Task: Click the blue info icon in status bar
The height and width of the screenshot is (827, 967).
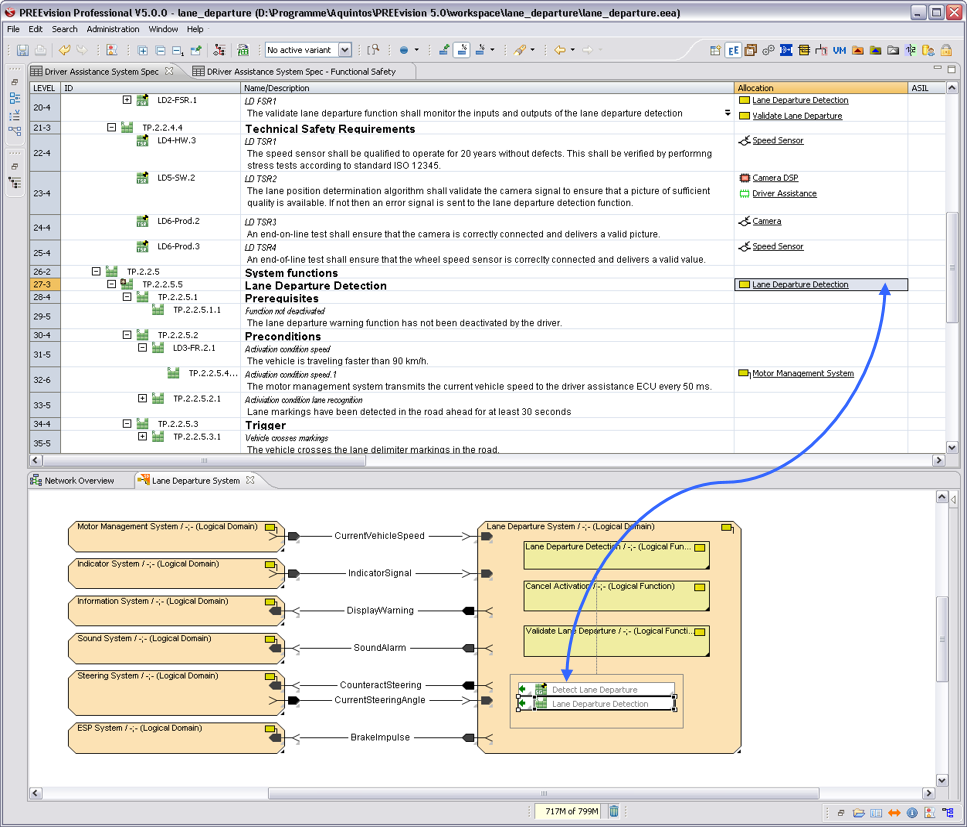Action: (x=912, y=813)
